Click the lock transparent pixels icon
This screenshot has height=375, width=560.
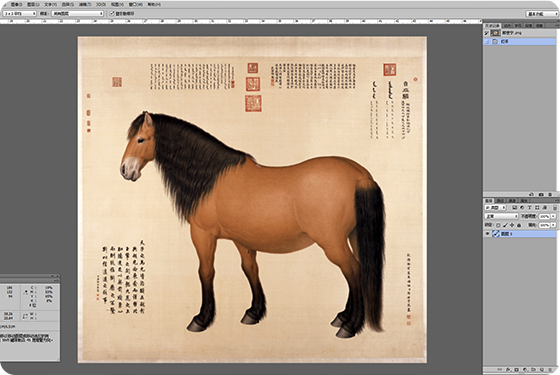pos(498,225)
